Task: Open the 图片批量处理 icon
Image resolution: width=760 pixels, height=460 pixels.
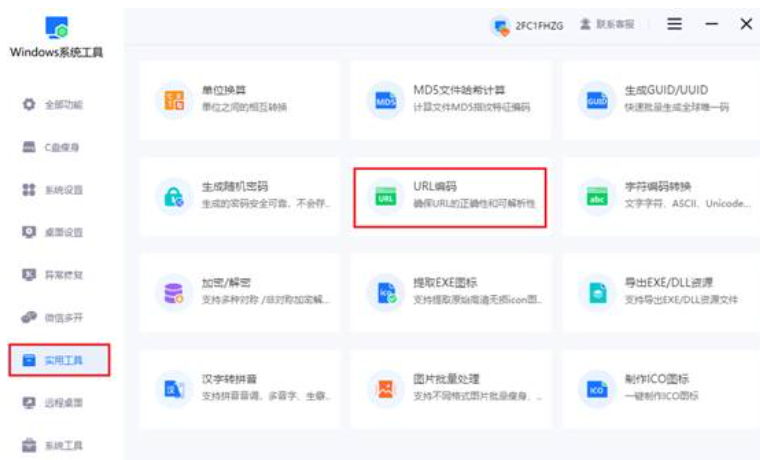Action: (x=386, y=388)
